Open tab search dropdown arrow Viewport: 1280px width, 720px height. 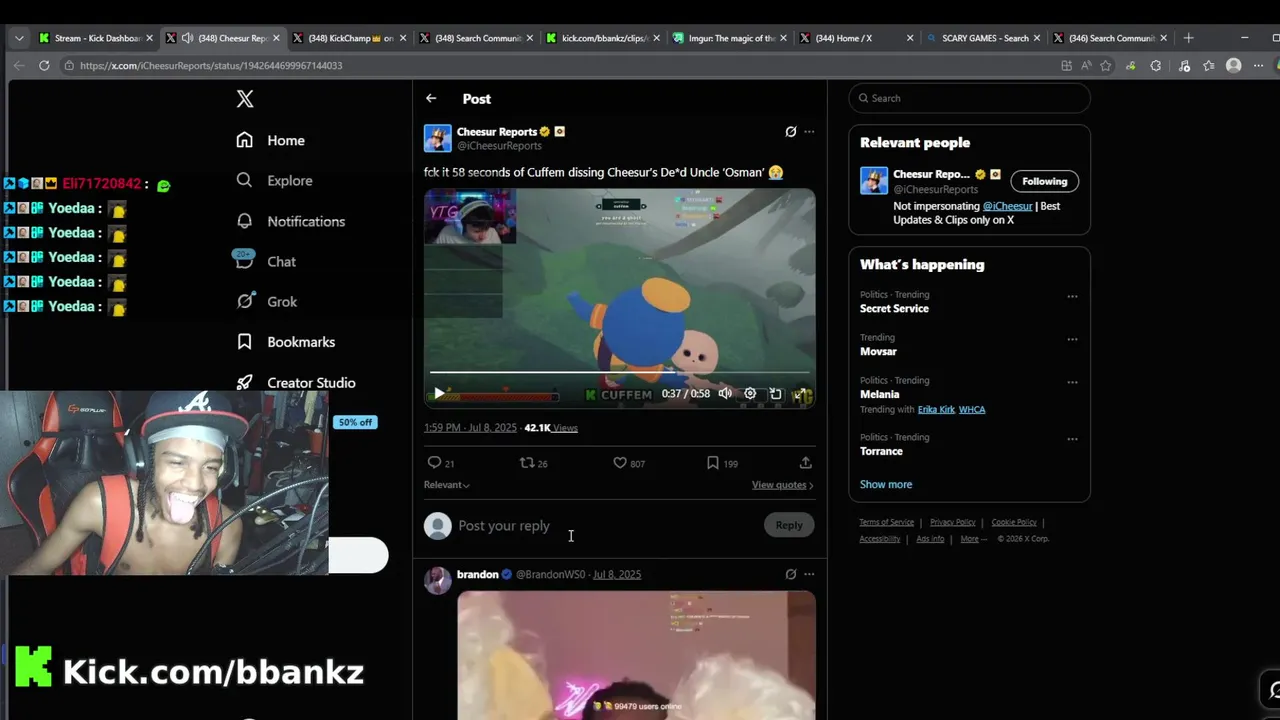19,38
